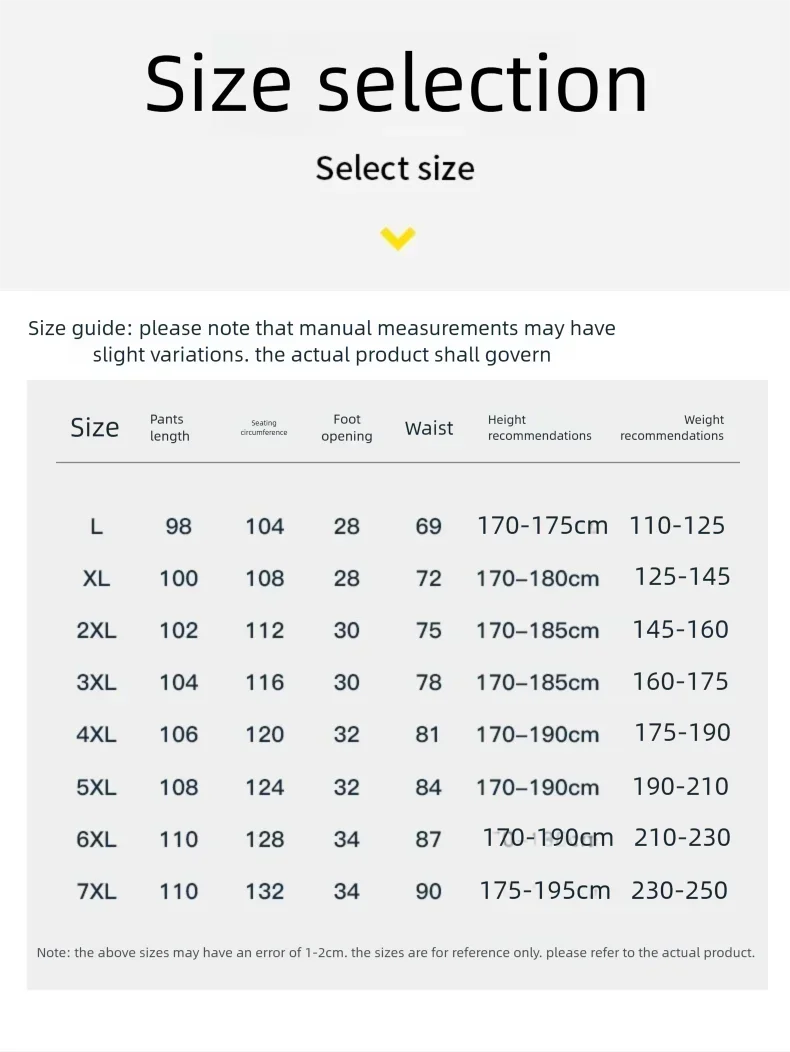
Task: Select the XL size row label
Action: coord(96,578)
